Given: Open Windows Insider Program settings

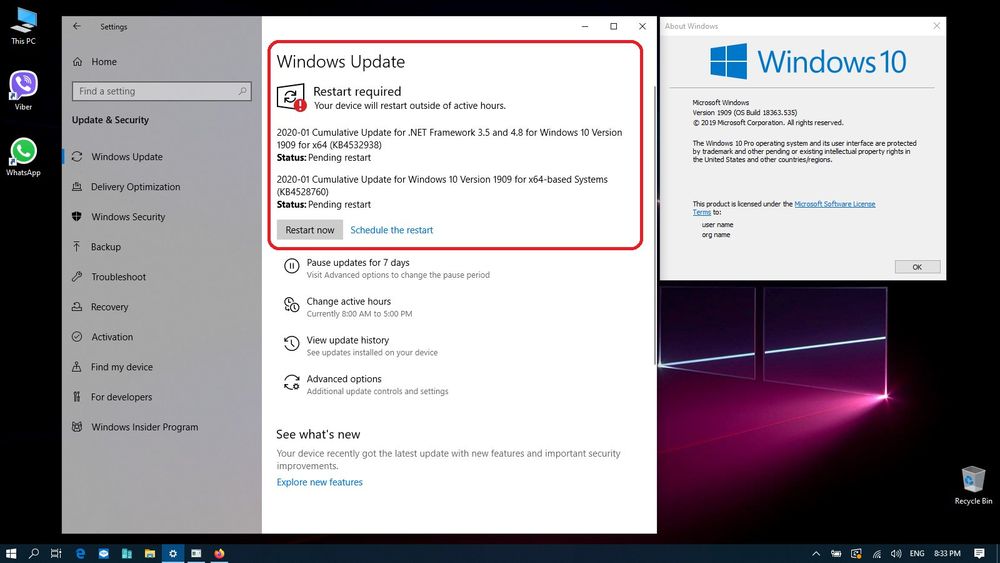Looking at the screenshot, I should pos(144,427).
